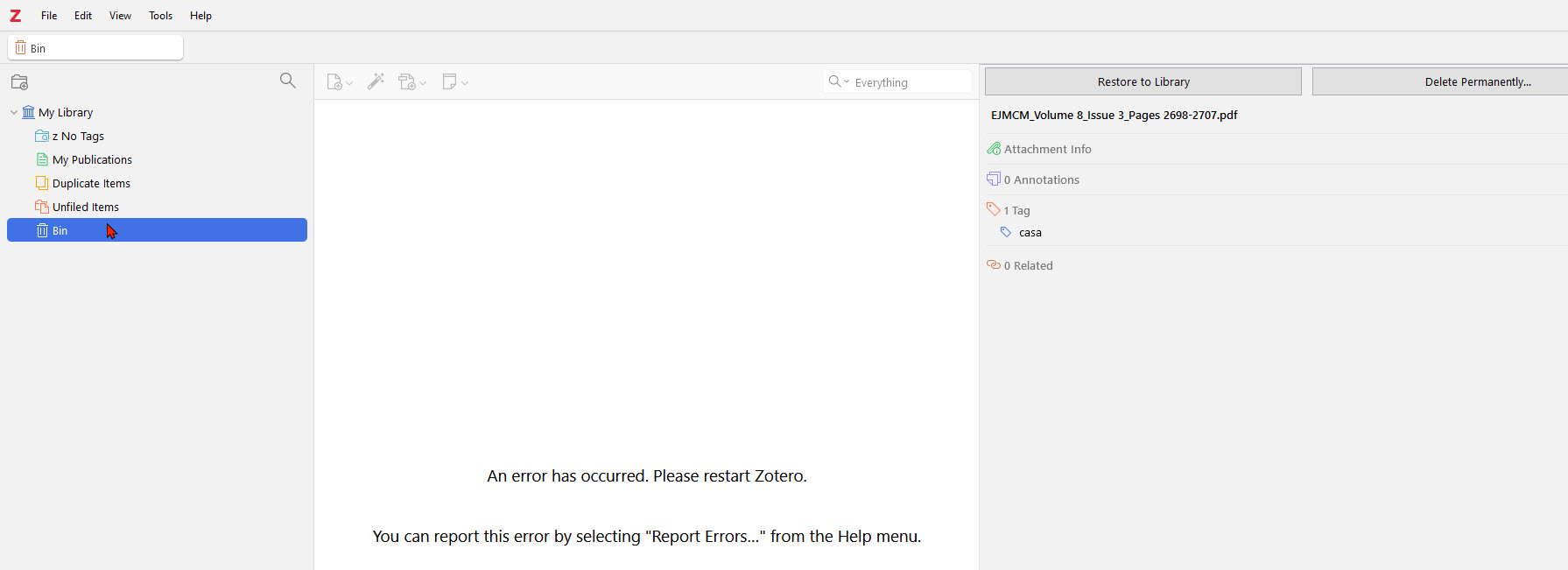This screenshot has height=570, width=1568.
Task: Click the trash icon on the Bin tab
Action: [20, 48]
